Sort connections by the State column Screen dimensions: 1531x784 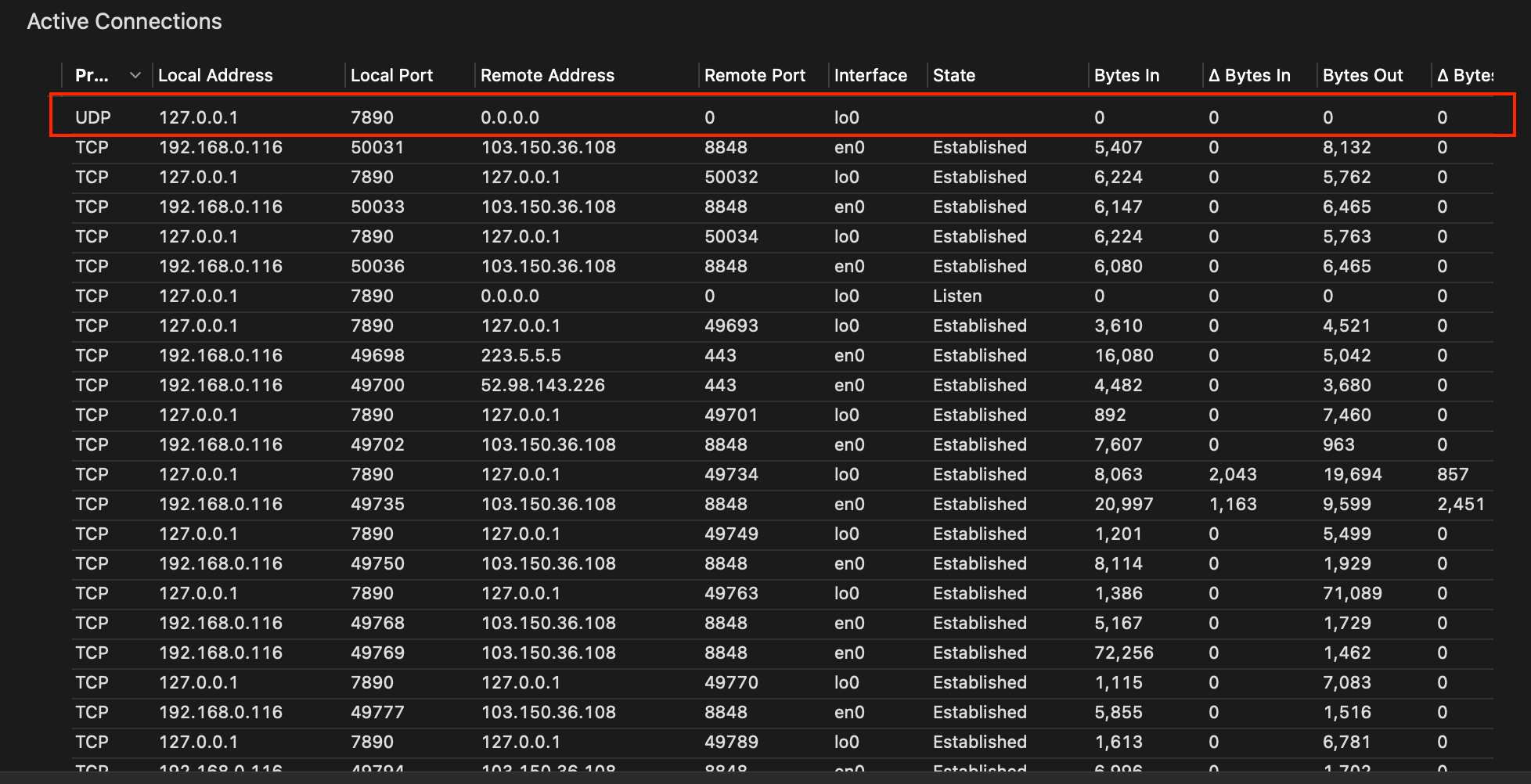(953, 76)
